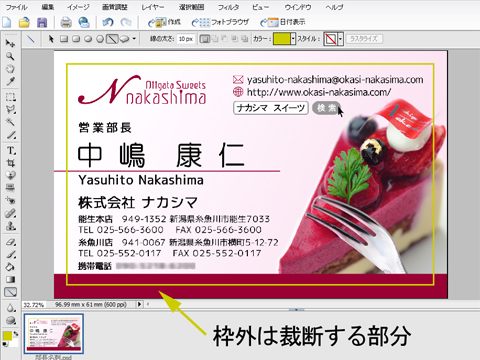Click the ラスタライズ button

pos(364,39)
